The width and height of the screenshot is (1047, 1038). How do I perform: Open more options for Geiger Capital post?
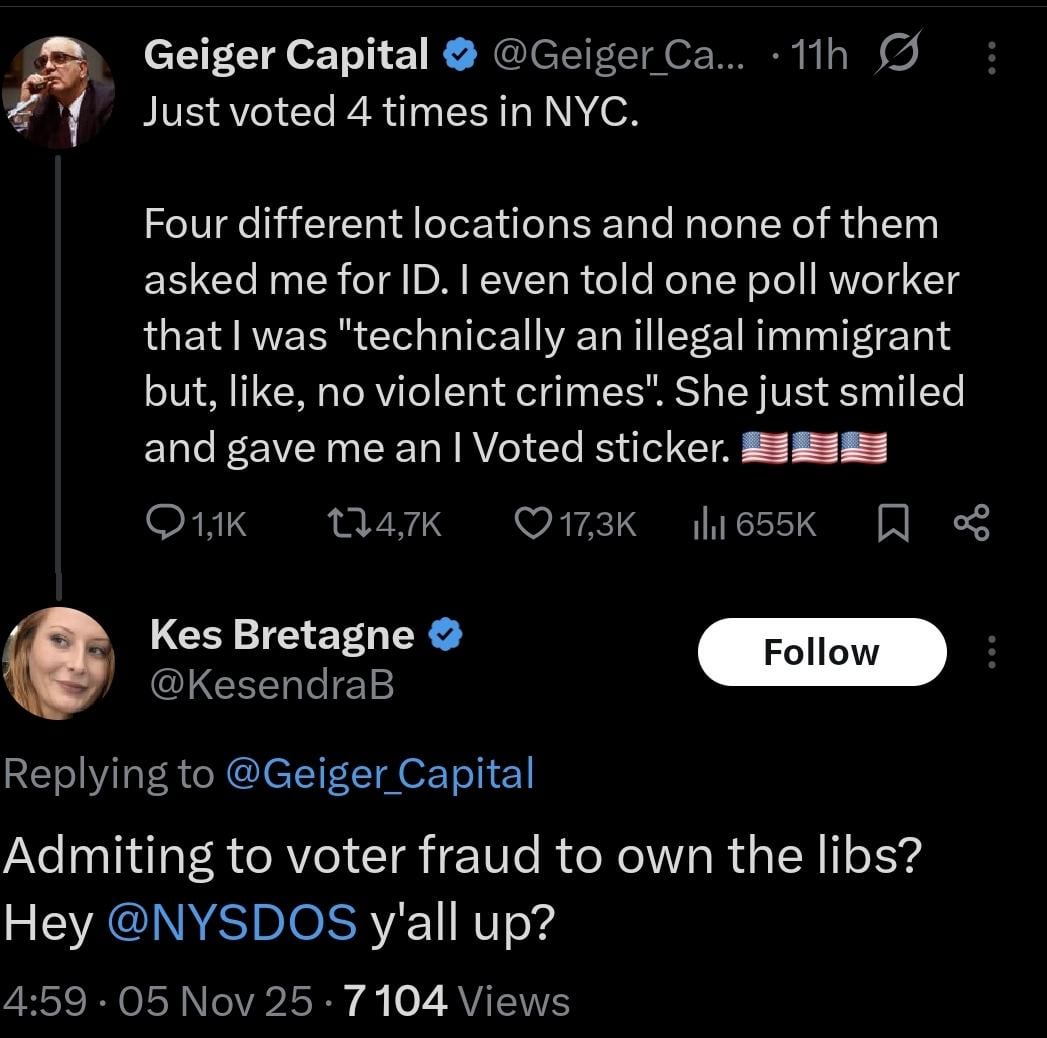pyautogui.click(x=991, y=59)
